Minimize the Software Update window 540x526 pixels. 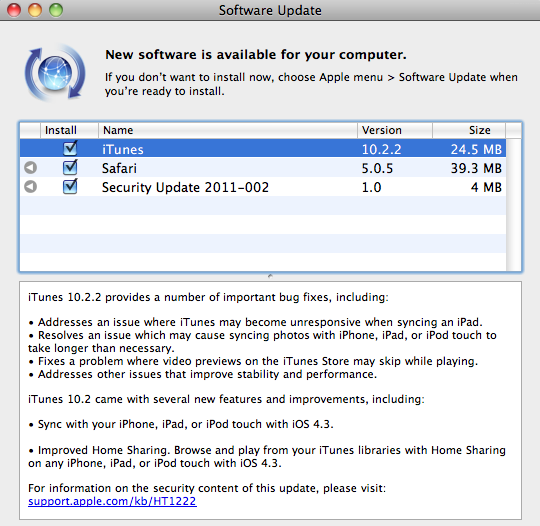click(35, 10)
